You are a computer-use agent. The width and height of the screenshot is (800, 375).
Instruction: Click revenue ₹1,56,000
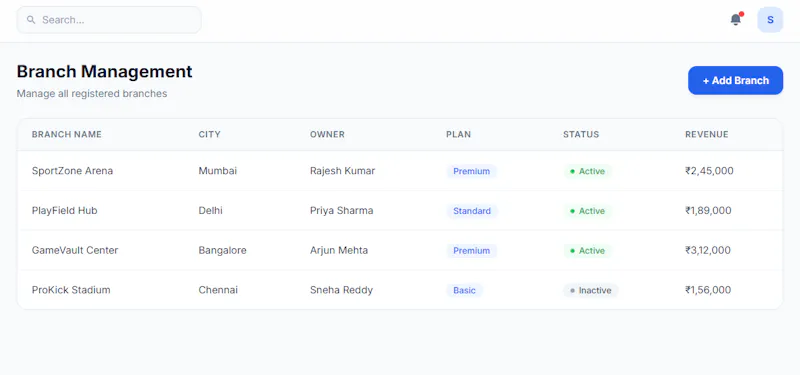708,290
